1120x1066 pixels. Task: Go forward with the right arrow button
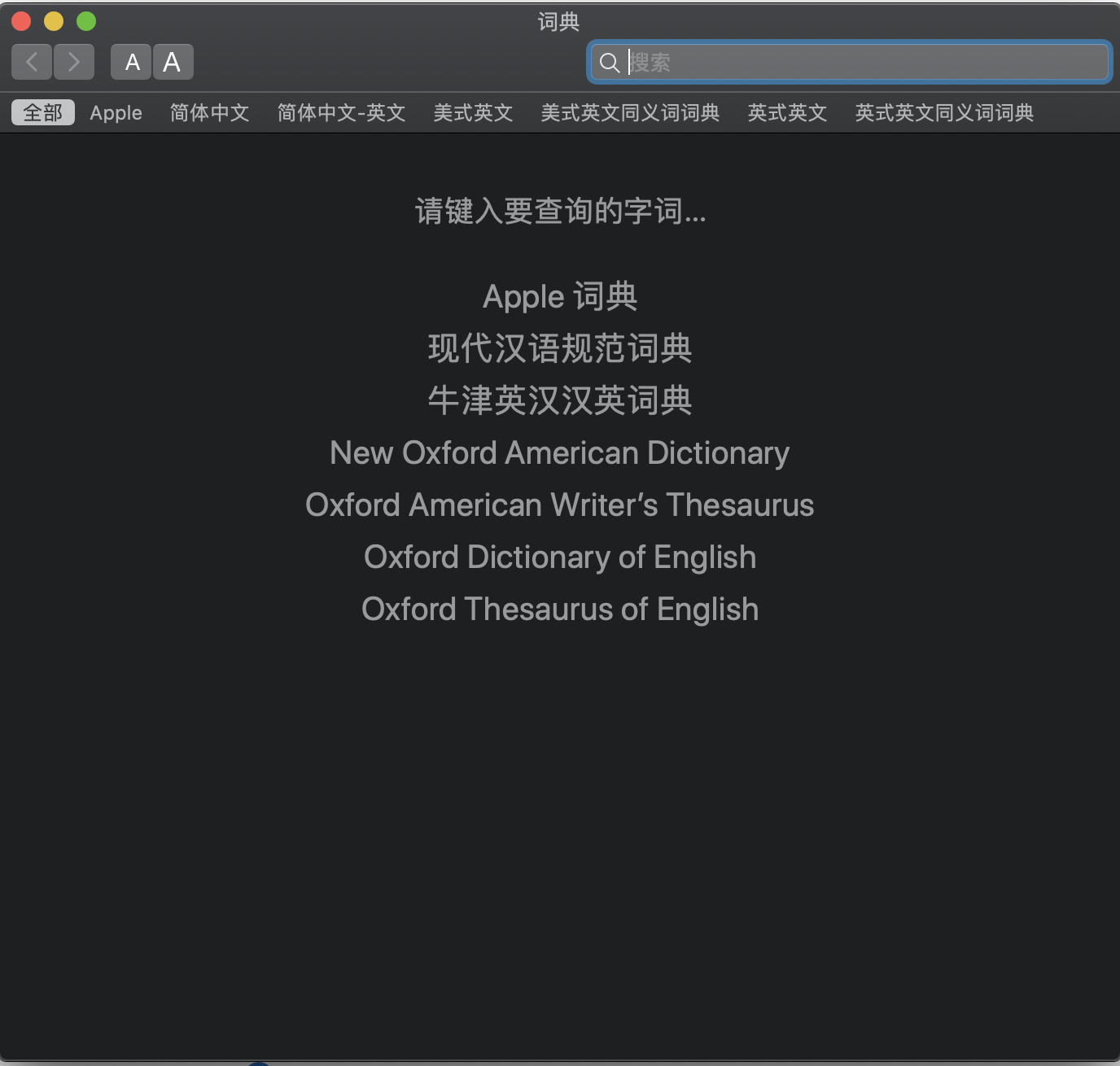pos(74,62)
